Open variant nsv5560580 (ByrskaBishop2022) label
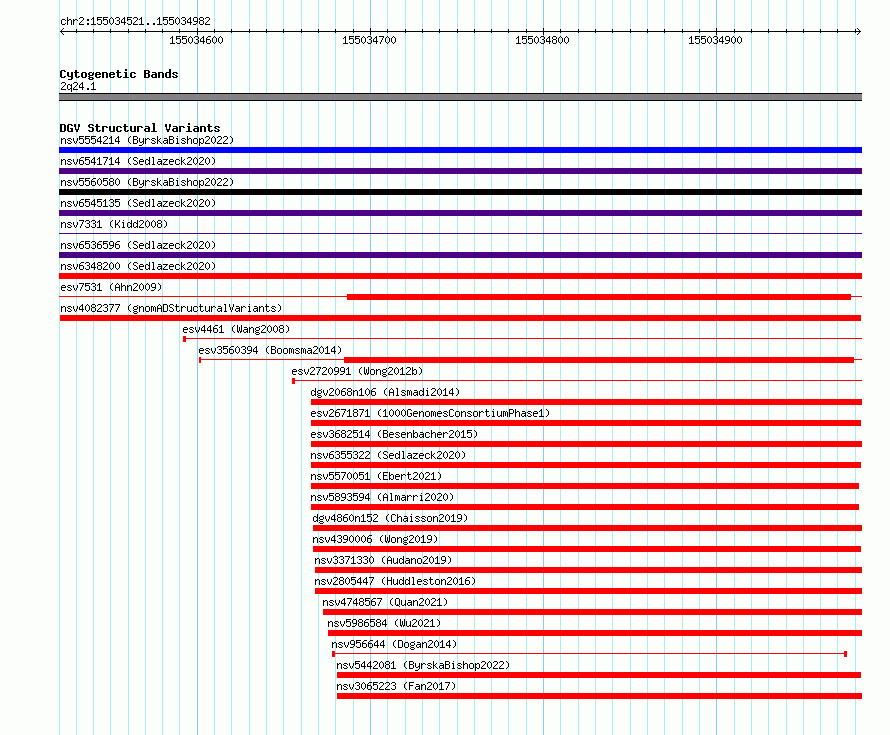 (147, 182)
